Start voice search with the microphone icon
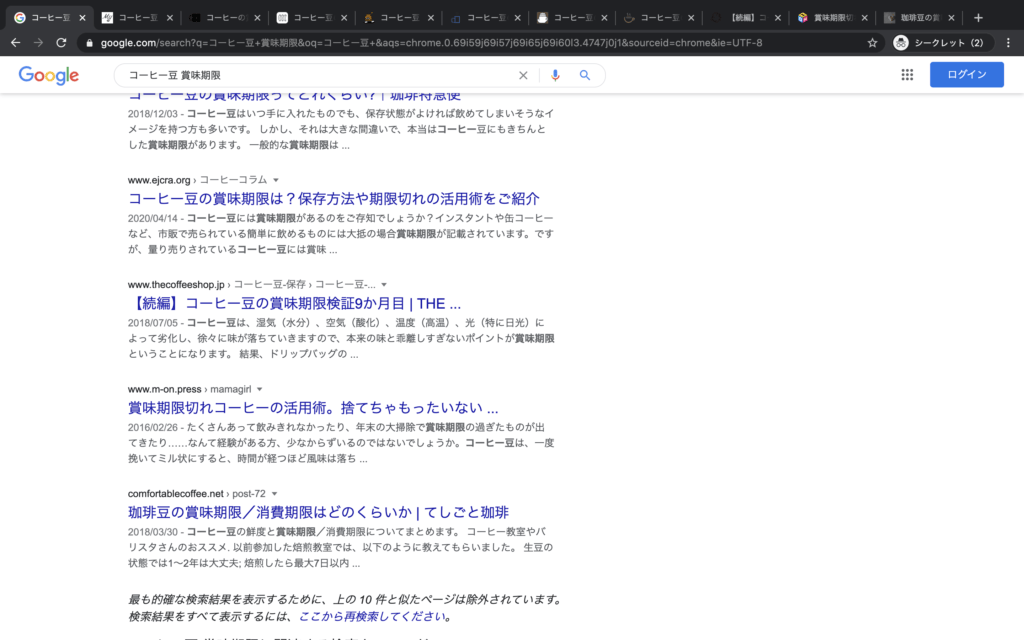The width and height of the screenshot is (1024, 640). point(555,75)
